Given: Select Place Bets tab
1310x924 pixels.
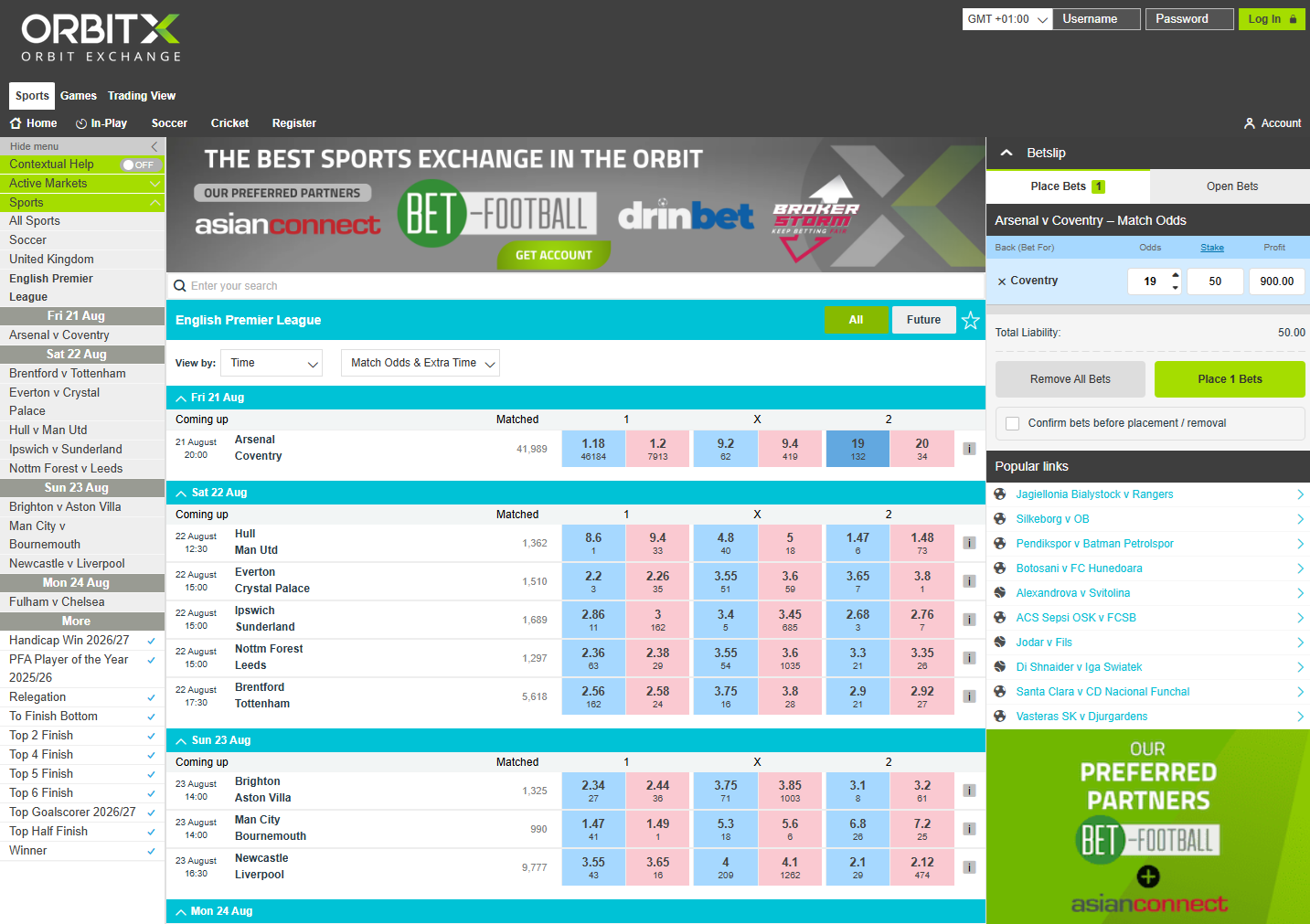Looking at the screenshot, I should click(1068, 186).
